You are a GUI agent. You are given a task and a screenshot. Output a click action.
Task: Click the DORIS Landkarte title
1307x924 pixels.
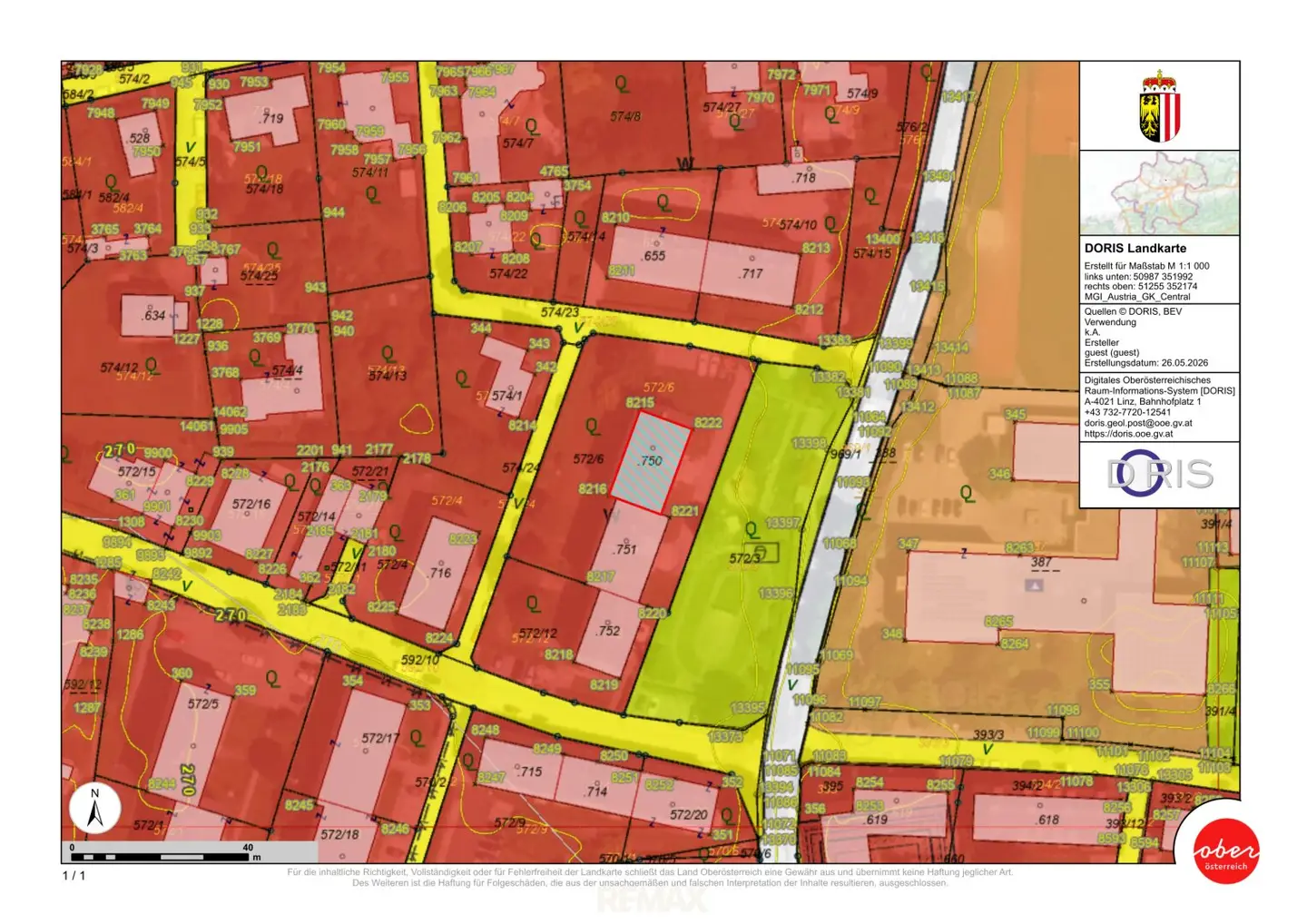point(1135,248)
